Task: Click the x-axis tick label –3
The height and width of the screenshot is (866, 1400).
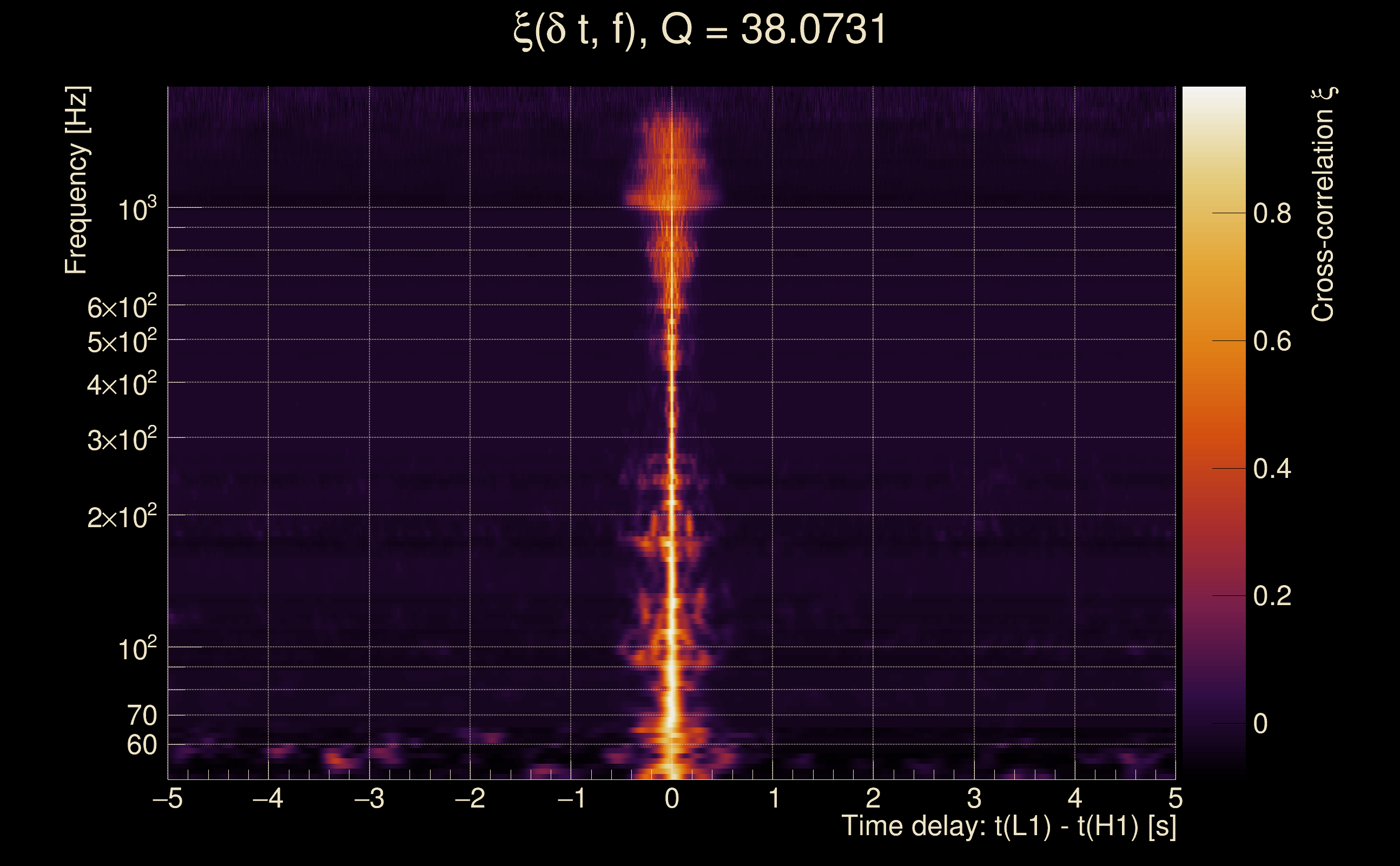Action: pyautogui.click(x=369, y=798)
